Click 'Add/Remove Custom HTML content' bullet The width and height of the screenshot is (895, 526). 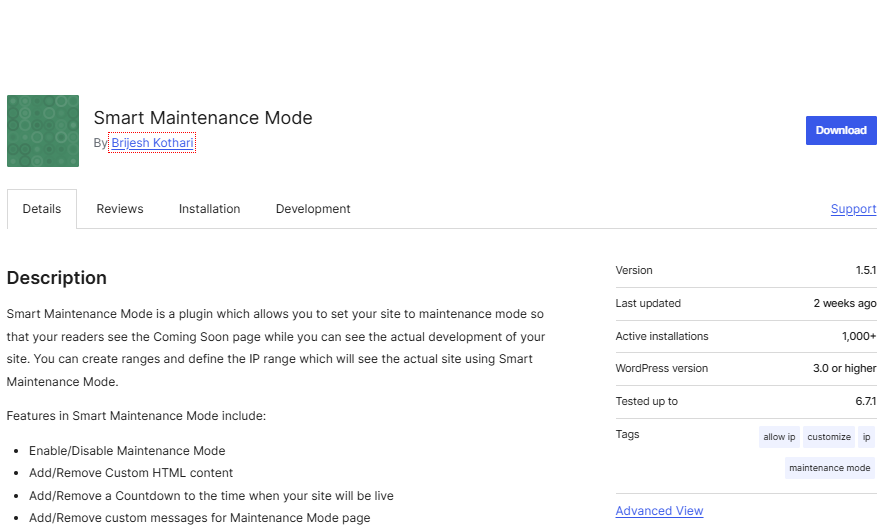(x=131, y=473)
